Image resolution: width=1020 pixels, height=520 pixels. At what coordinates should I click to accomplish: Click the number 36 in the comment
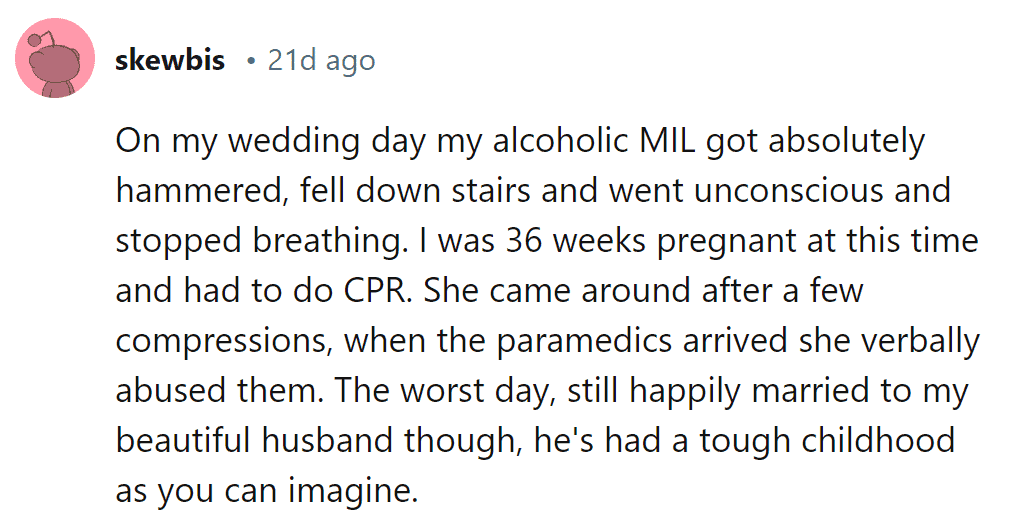pyautogui.click(x=524, y=241)
